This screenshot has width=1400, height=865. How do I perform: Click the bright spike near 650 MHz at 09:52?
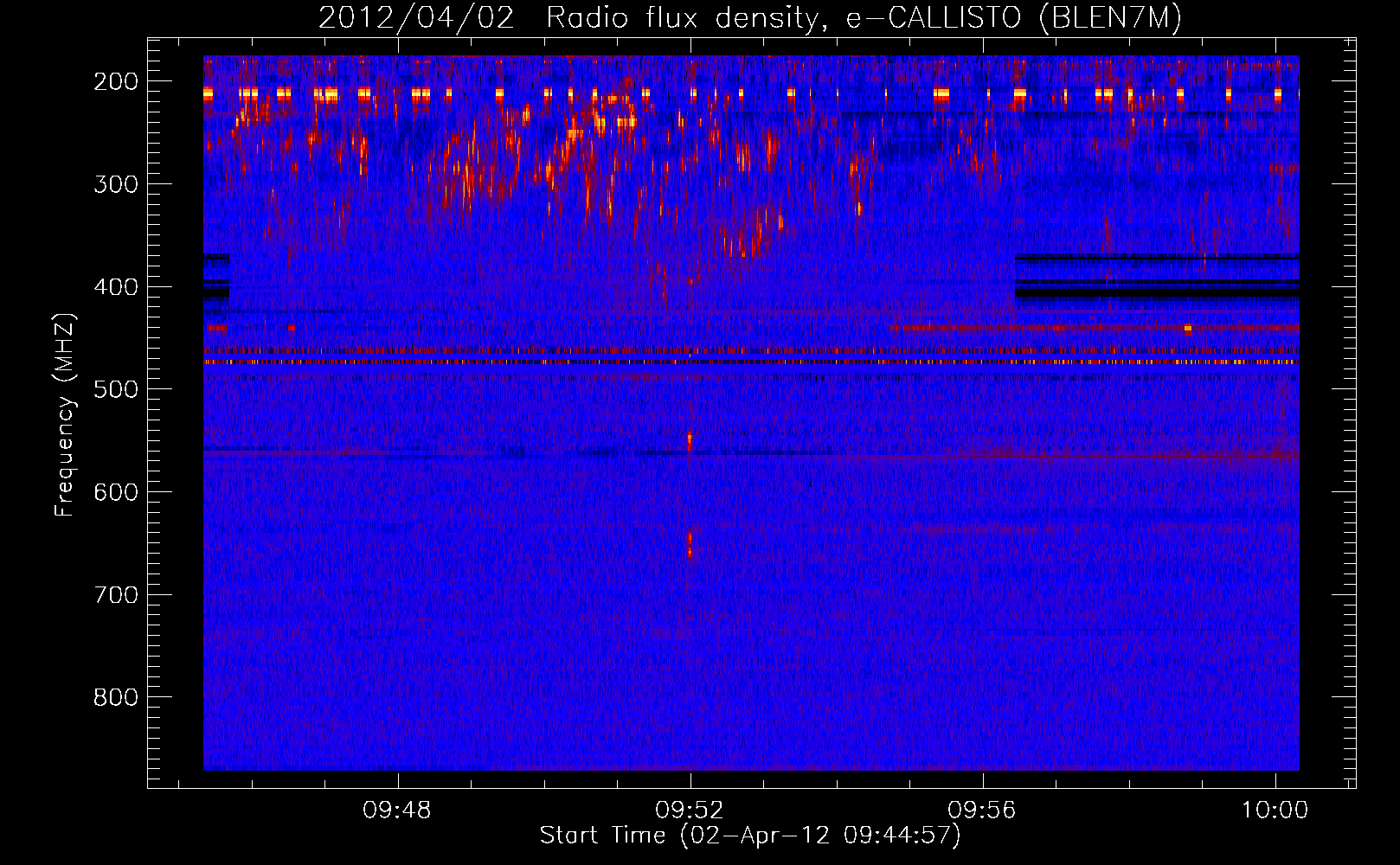point(690,545)
